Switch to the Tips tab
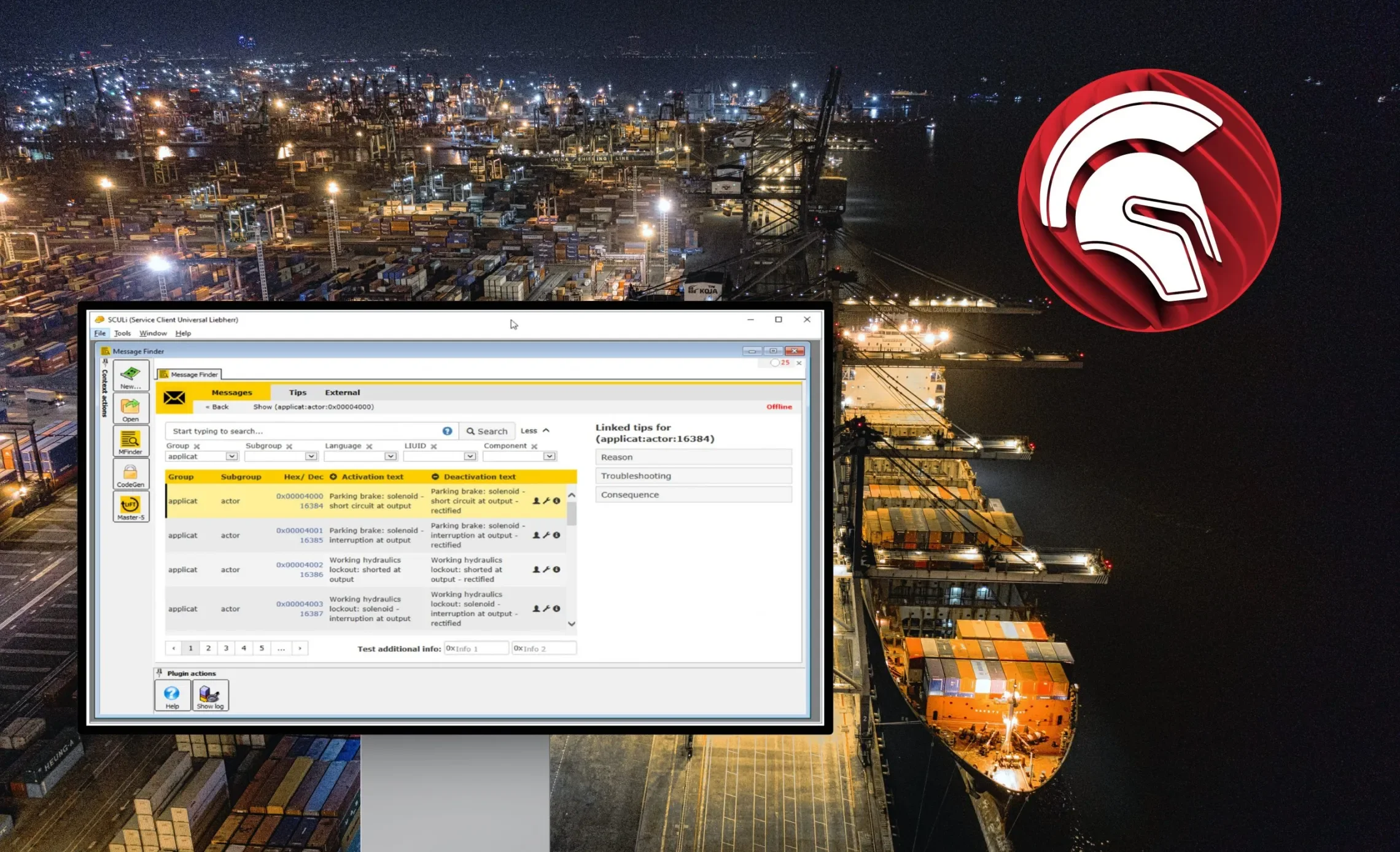Screen dimensions: 1400x852 point(298,392)
